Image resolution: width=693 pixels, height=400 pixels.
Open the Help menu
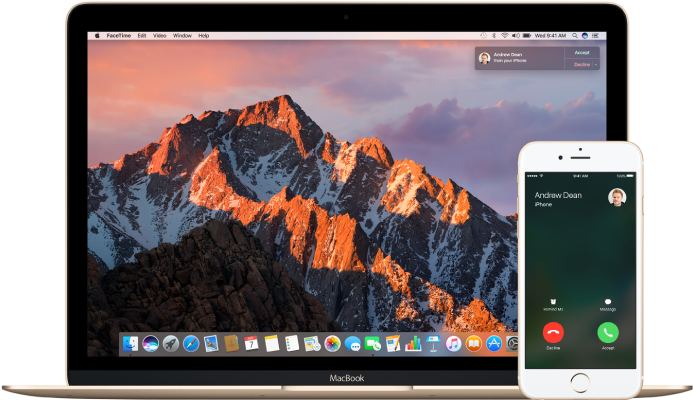pyautogui.click(x=203, y=36)
